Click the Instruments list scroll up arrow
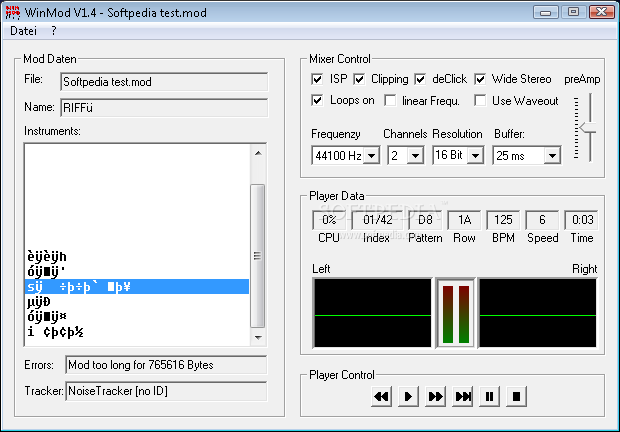 [258, 153]
